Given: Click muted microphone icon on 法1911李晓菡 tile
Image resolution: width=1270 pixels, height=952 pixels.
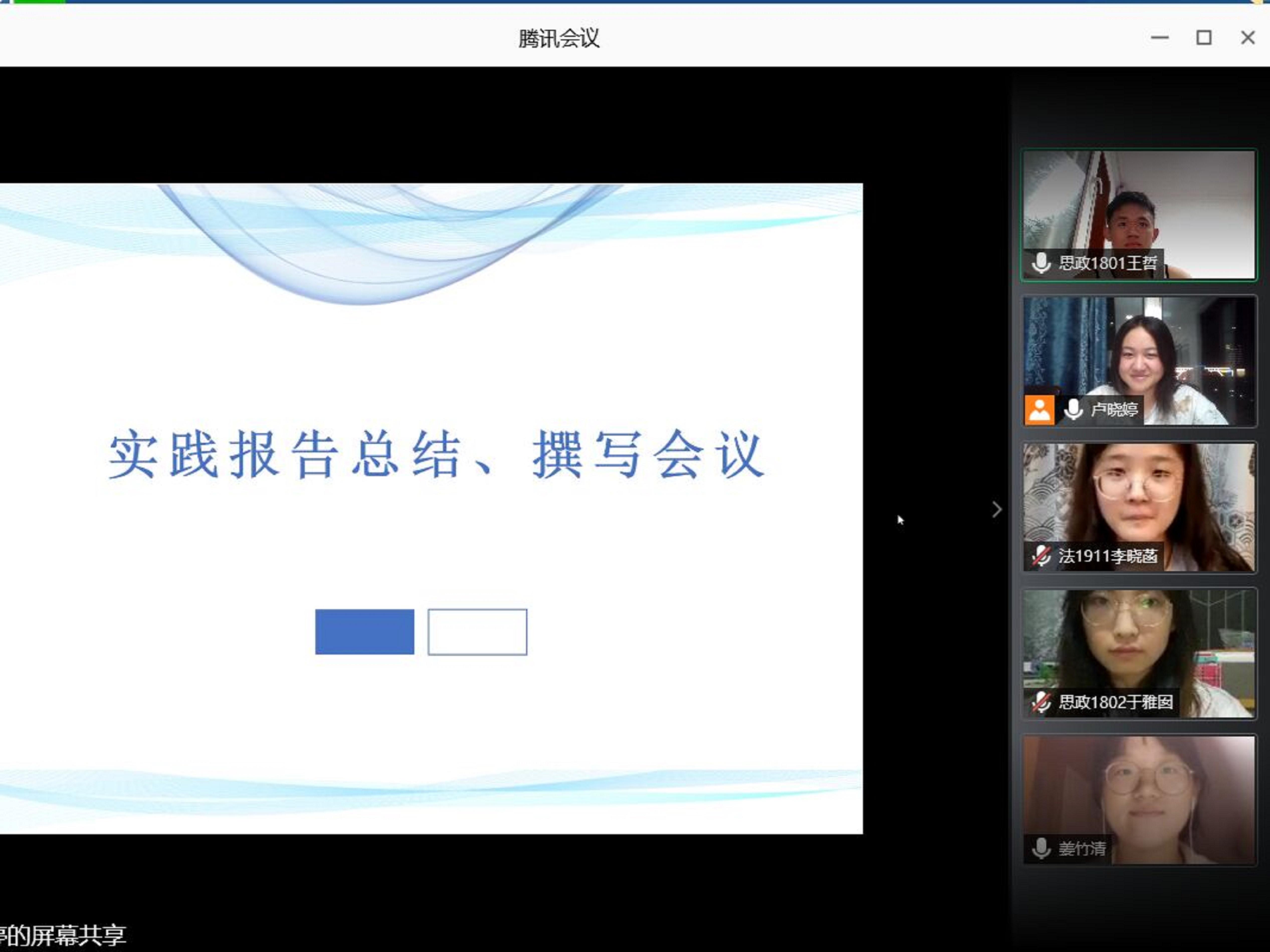Looking at the screenshot, I should point(1041,556).
